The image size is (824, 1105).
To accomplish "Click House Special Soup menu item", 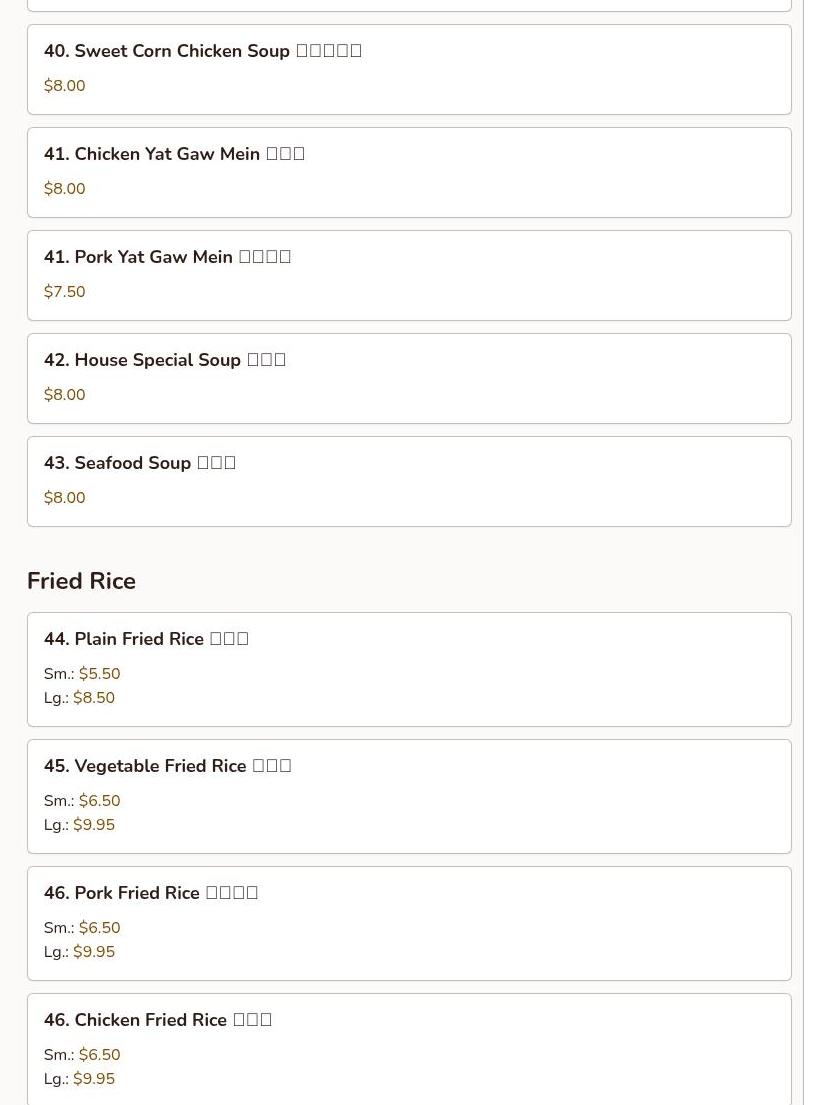I will [408, 378].
